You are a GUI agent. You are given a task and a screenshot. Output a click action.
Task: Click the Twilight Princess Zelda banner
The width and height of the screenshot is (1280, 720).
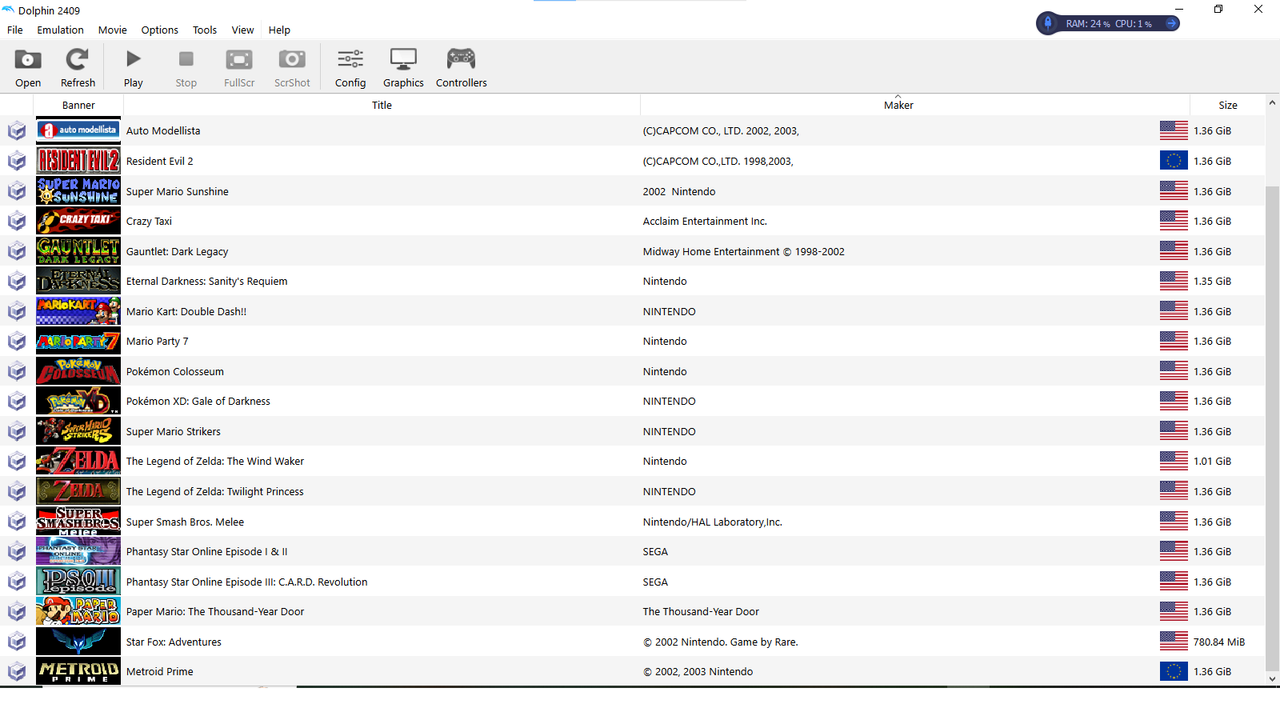tap(78, 491)
